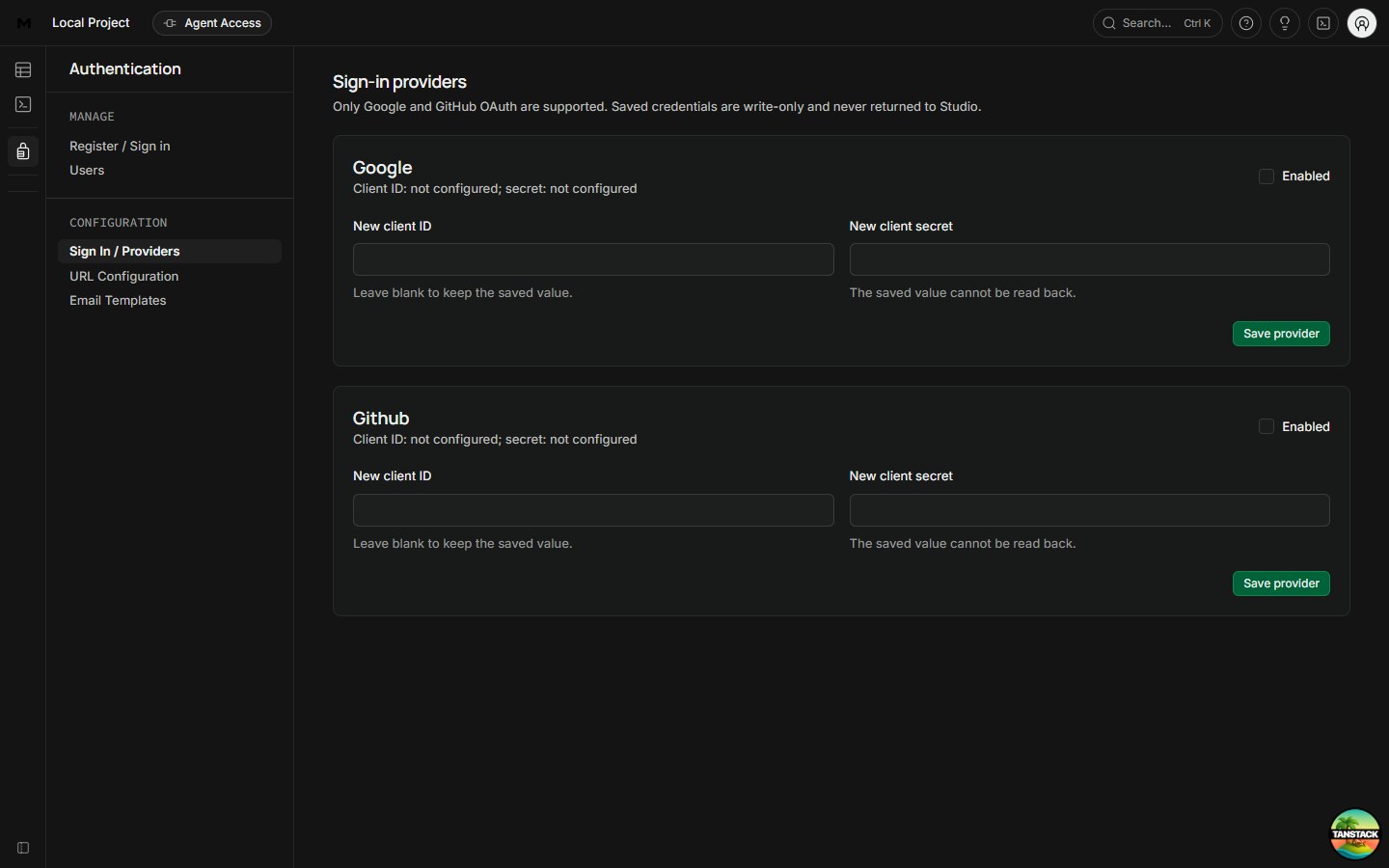This screenshot has width=1389, height=868.
Task: Open the user profile avatar
Action: [x=1362, y=23]
